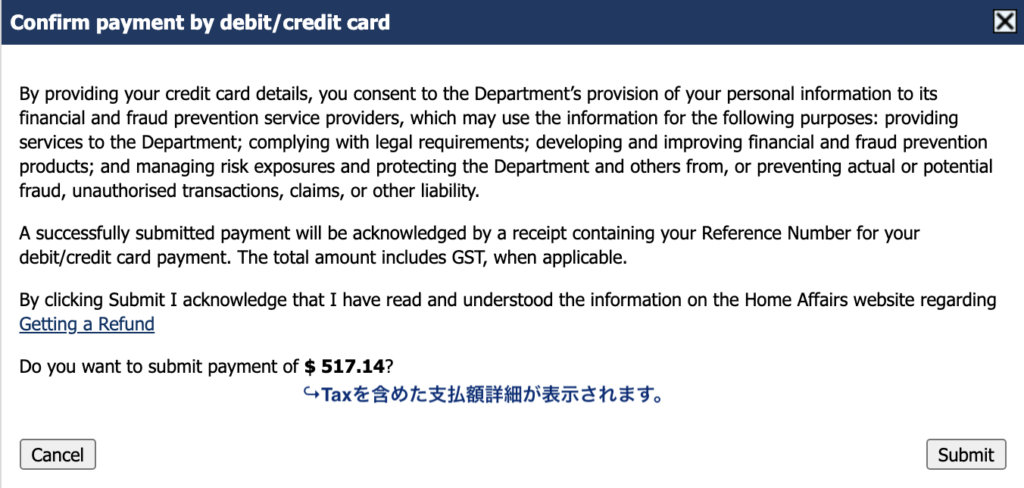Submit the payment of $517.14
The image size is (1024, 488).
click(966, 455)
